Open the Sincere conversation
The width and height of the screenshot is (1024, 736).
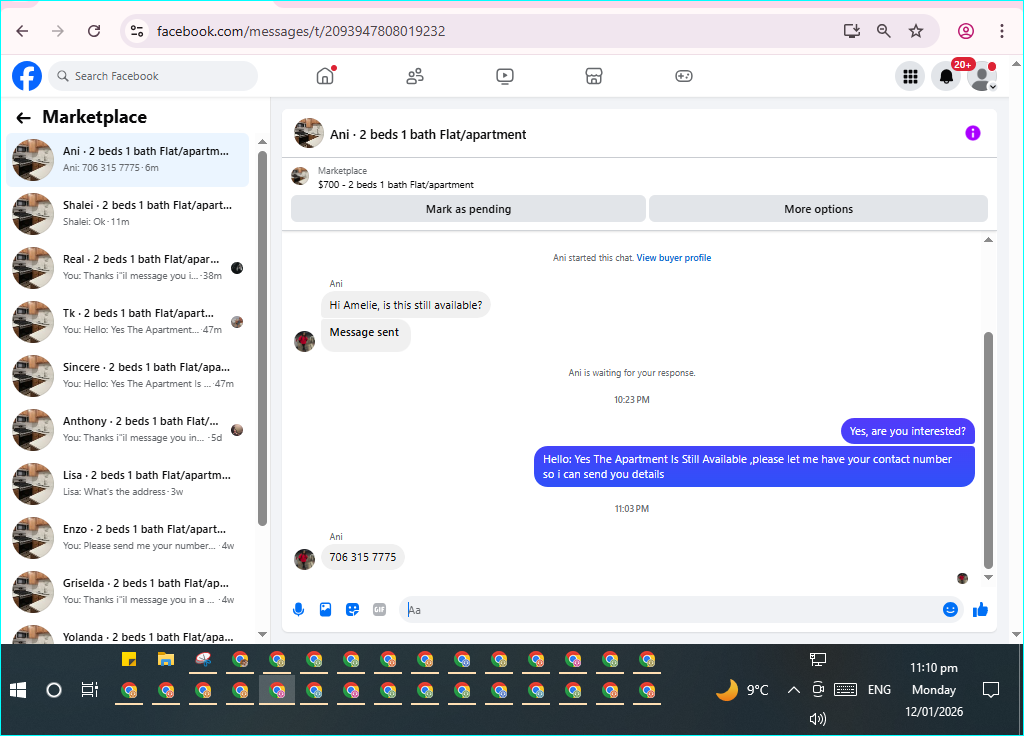(x=128, y=376)
